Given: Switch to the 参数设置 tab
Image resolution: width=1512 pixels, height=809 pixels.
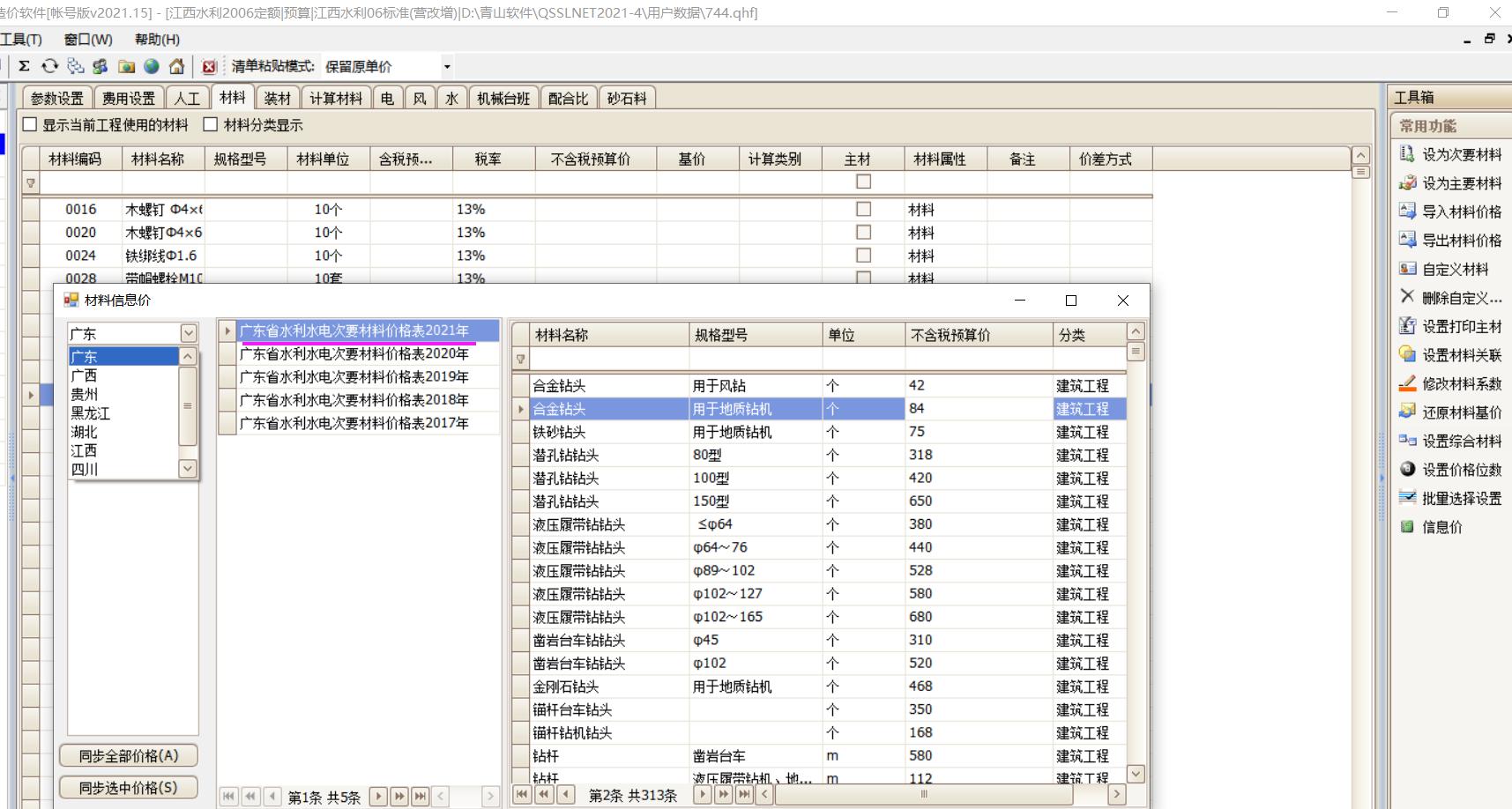Looking at the screenshot, I should pos(57,98).
